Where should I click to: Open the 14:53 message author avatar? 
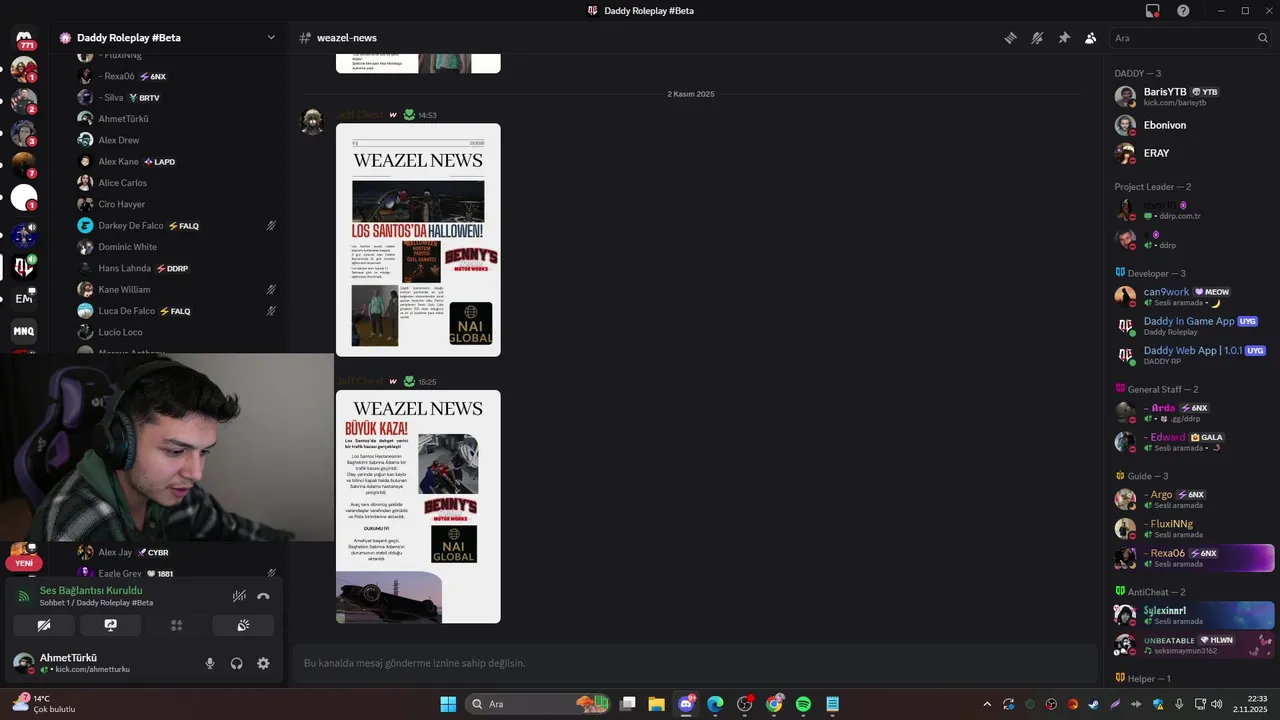pos(313,122)
